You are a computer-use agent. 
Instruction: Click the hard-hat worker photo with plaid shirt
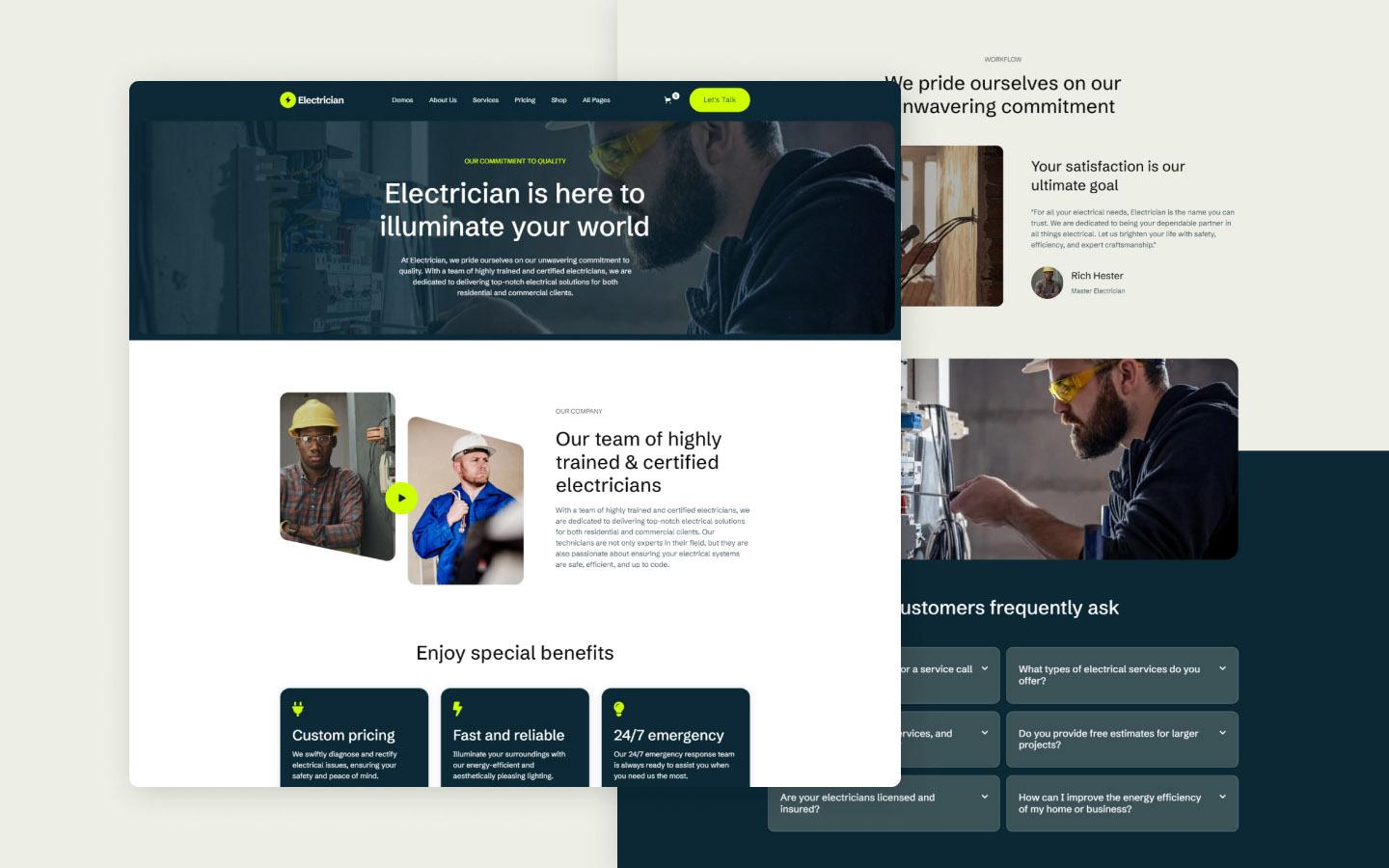(x=338, y=476)
